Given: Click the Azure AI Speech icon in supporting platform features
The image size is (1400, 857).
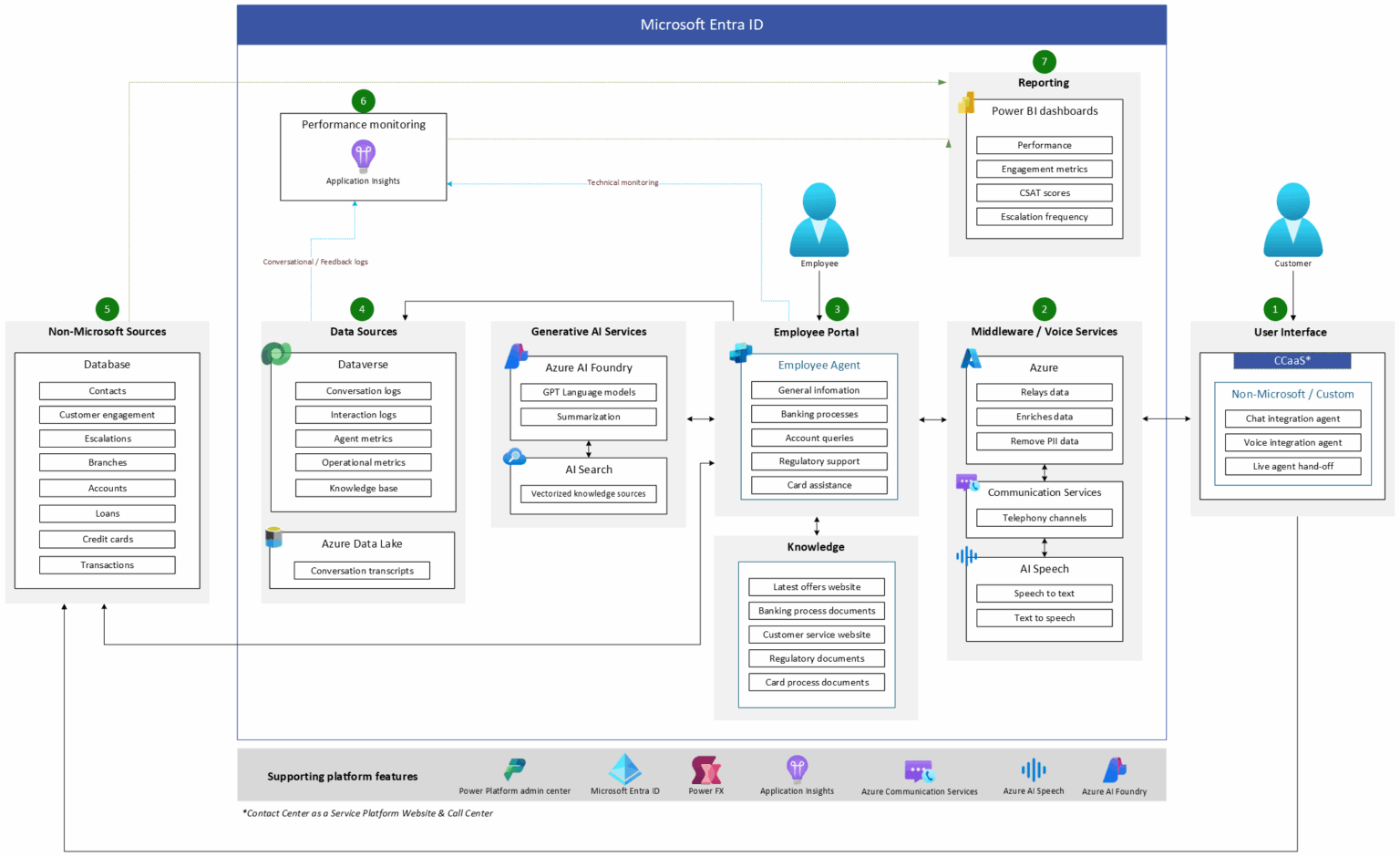Looking at the screenshot, I should pyautogui.click(x=1033, y=768).
